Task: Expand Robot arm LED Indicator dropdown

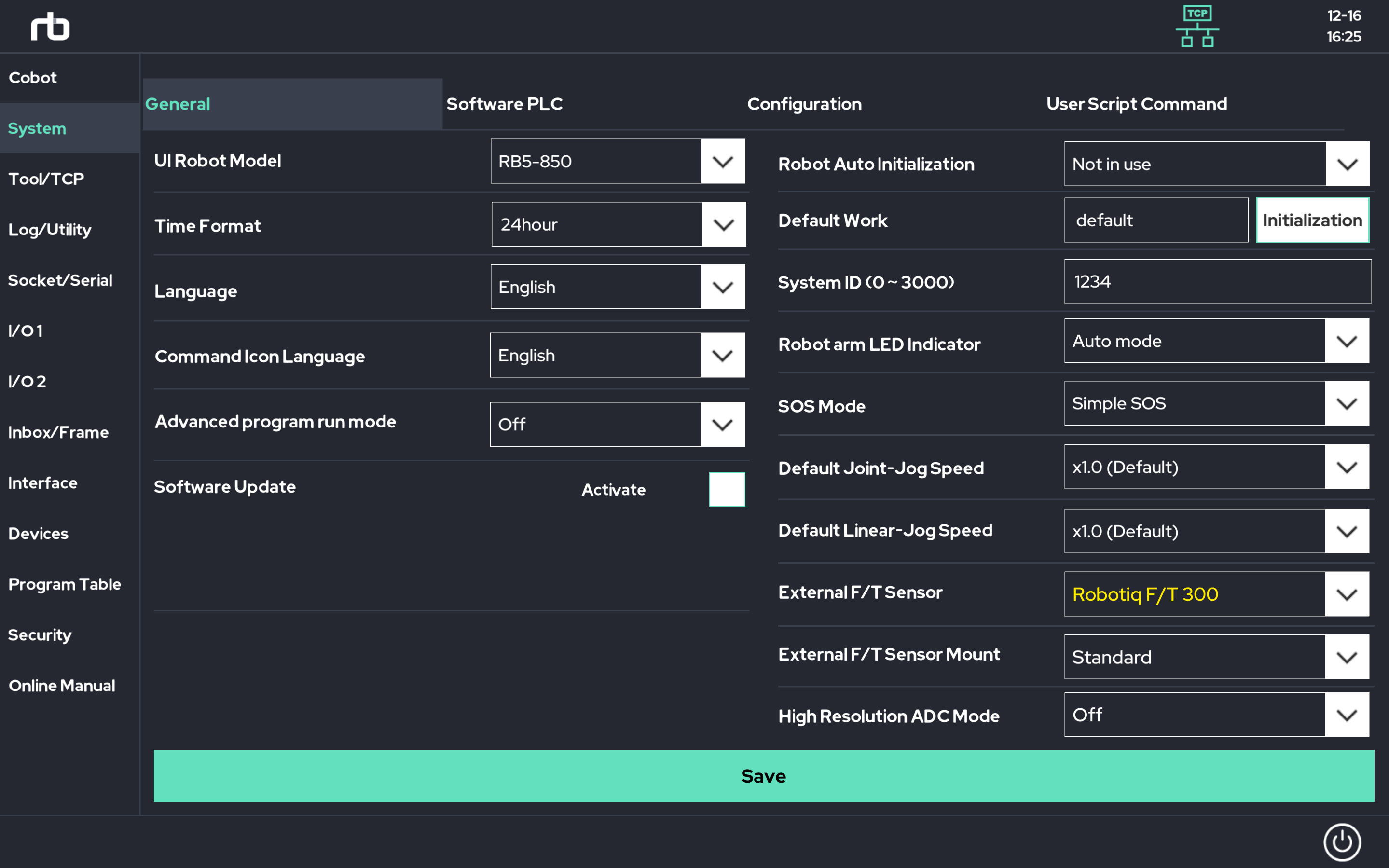Action: pyautogui.click(x=1347, y=341)
